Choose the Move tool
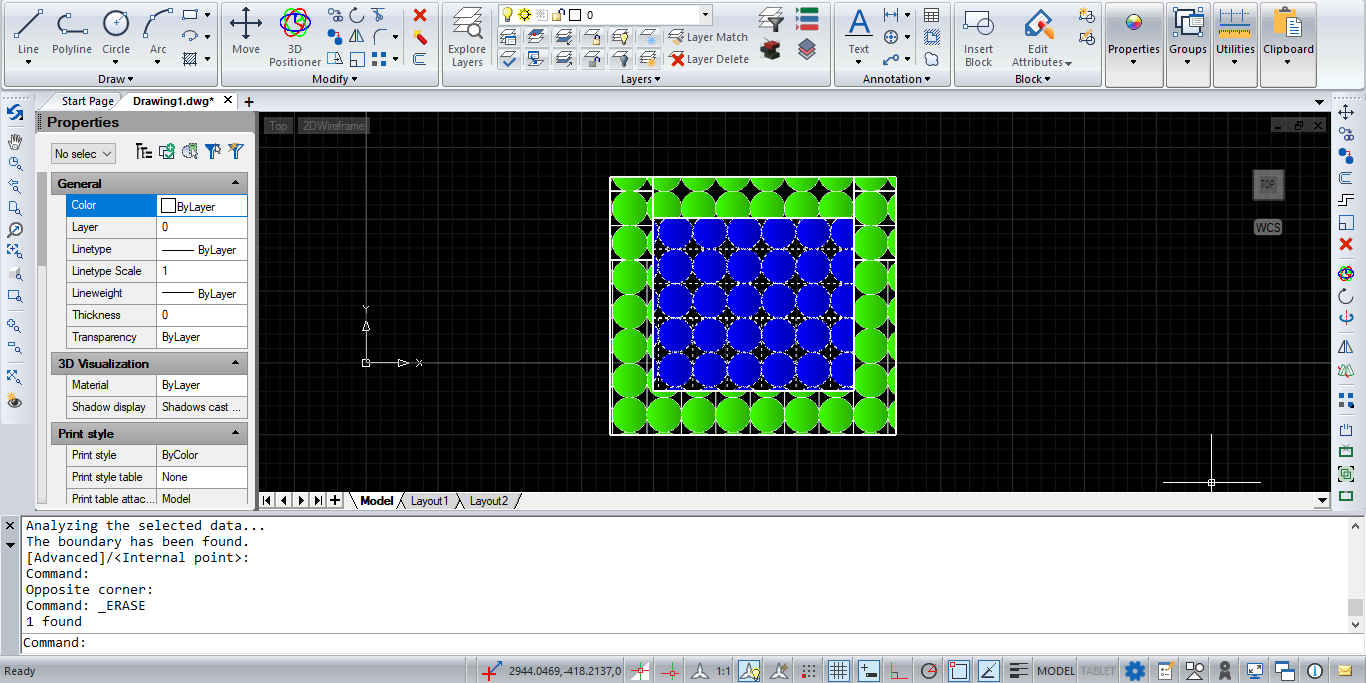This screenshot has height=683, width=1366. pyautogui.click(x=246, y=30)
